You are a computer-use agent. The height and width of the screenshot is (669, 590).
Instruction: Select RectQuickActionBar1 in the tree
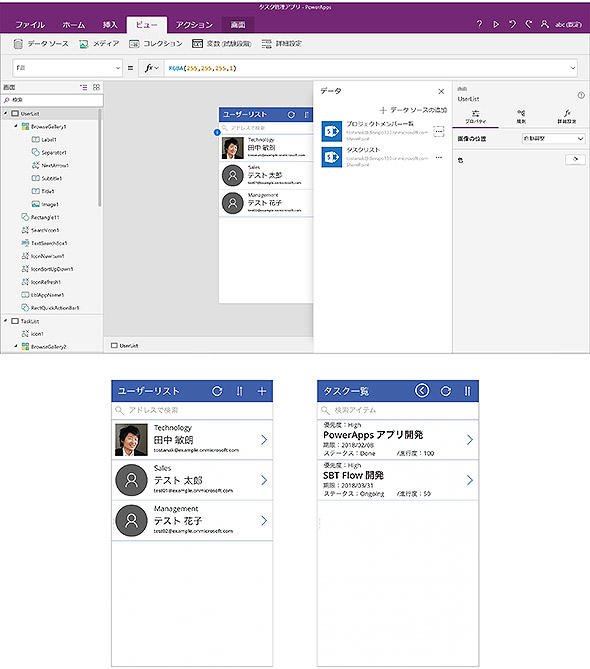tap(50, 308)
